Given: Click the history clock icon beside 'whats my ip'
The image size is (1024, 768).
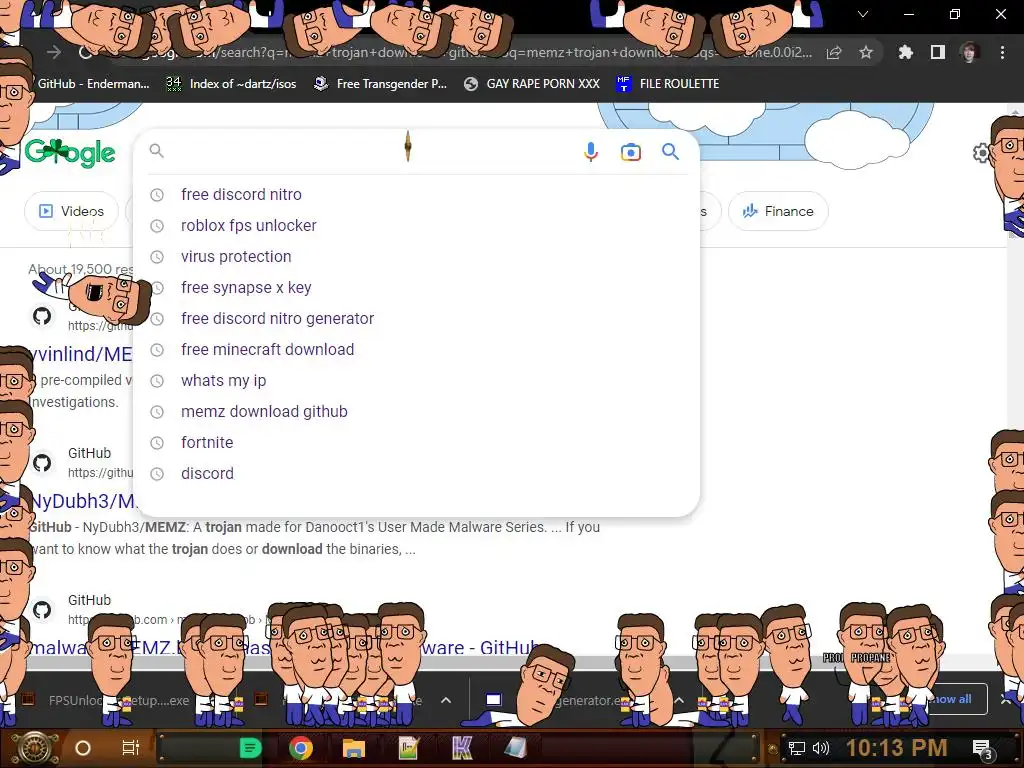Looking at the screenshot, I should [x=157, y=381].
